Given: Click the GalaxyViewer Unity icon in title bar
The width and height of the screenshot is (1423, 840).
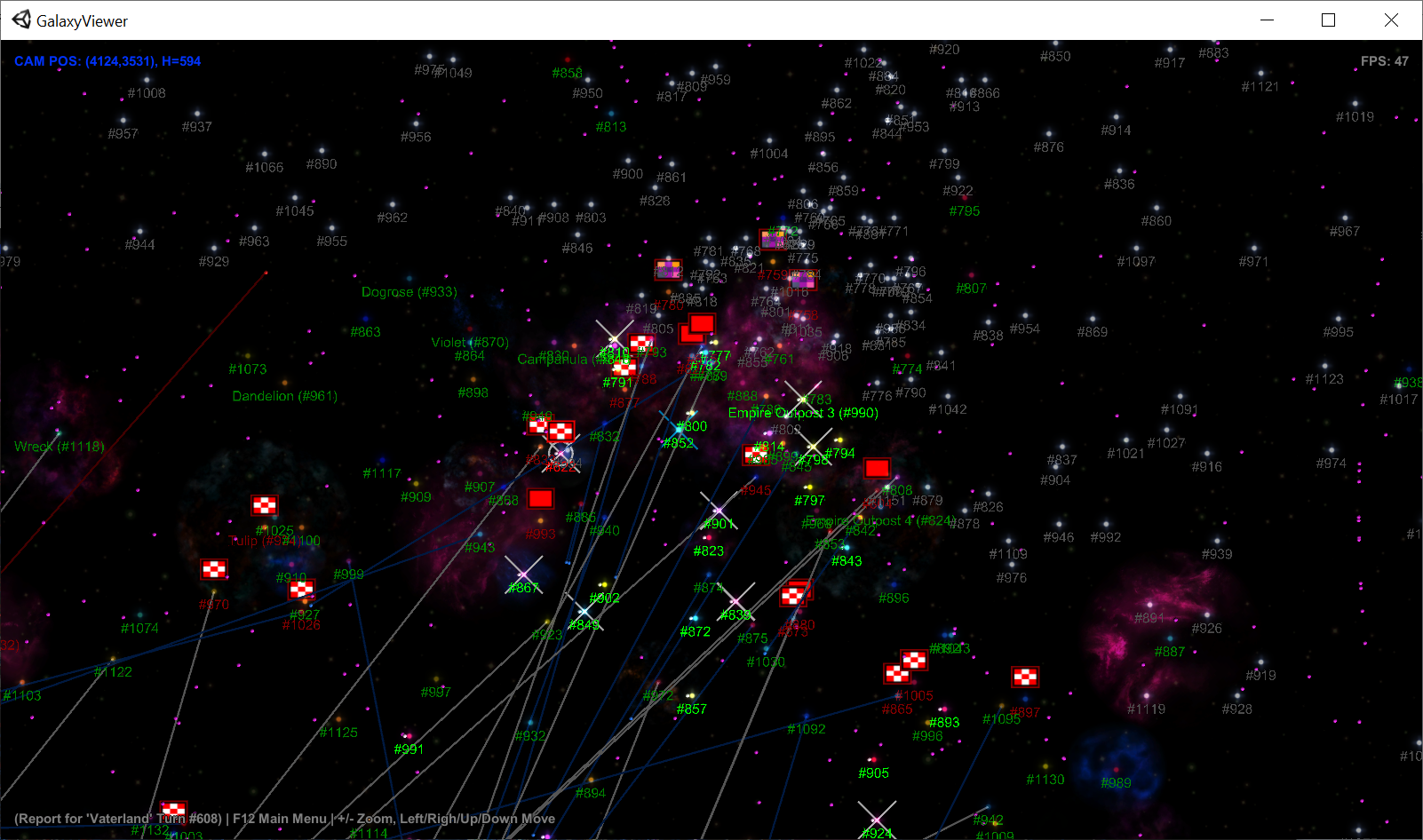Looking at the screenshot, I should pyautogui.click(x=20, y=20).
